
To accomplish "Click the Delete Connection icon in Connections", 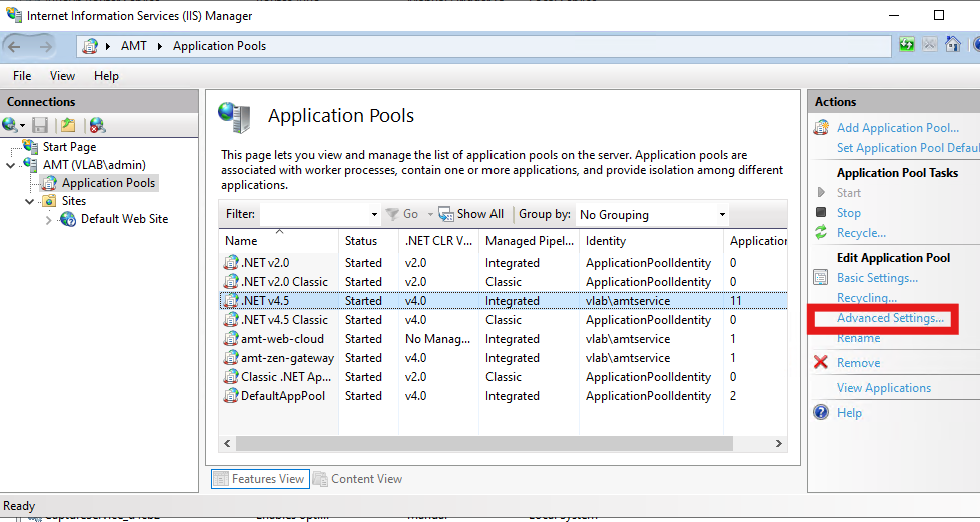I will tap(97, 125).
